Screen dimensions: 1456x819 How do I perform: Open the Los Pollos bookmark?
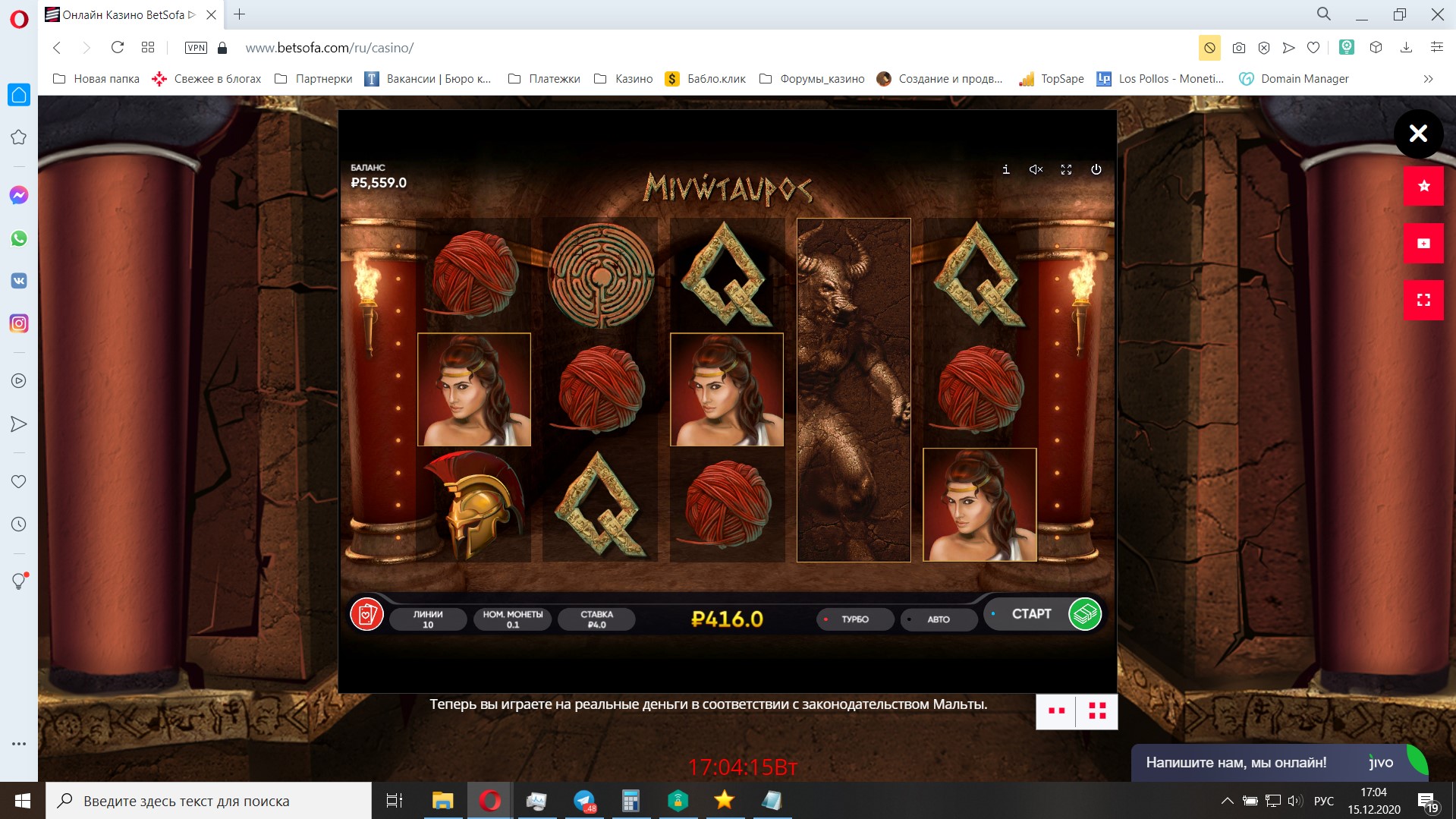(x=1161, y=79)
